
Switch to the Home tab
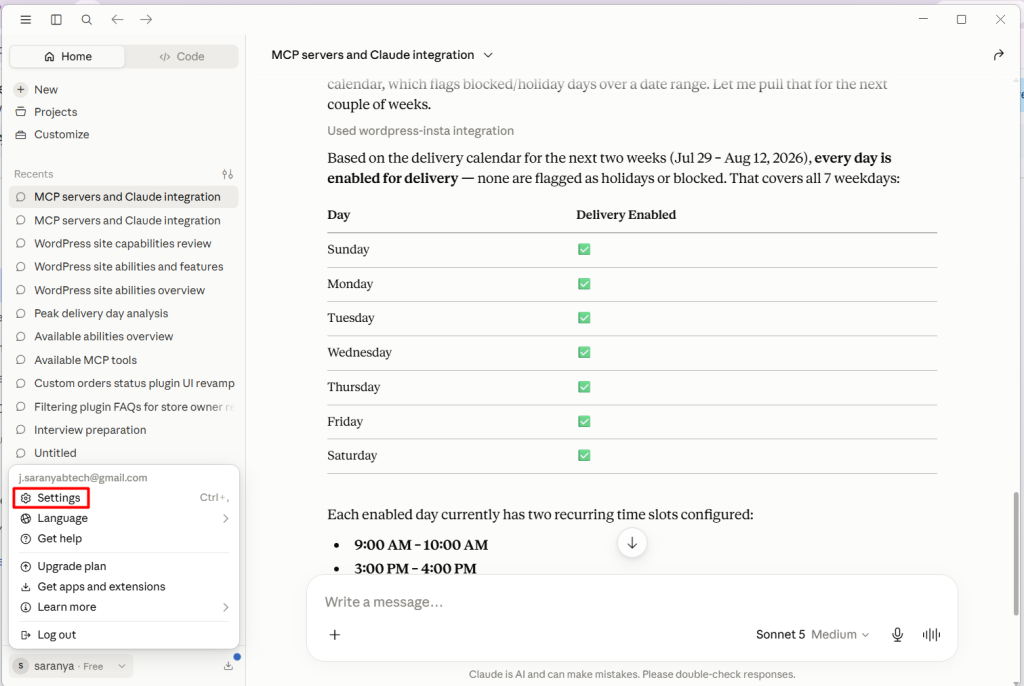click(67, 57)
